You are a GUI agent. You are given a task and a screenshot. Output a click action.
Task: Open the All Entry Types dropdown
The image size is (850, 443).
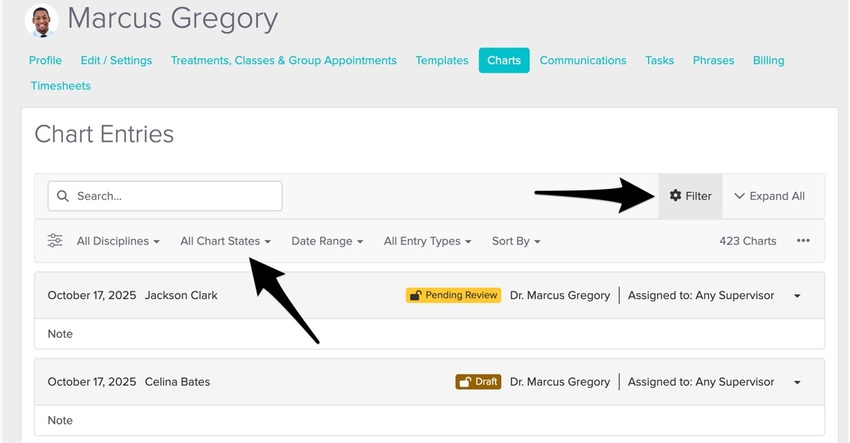click(x=427, y=241)
